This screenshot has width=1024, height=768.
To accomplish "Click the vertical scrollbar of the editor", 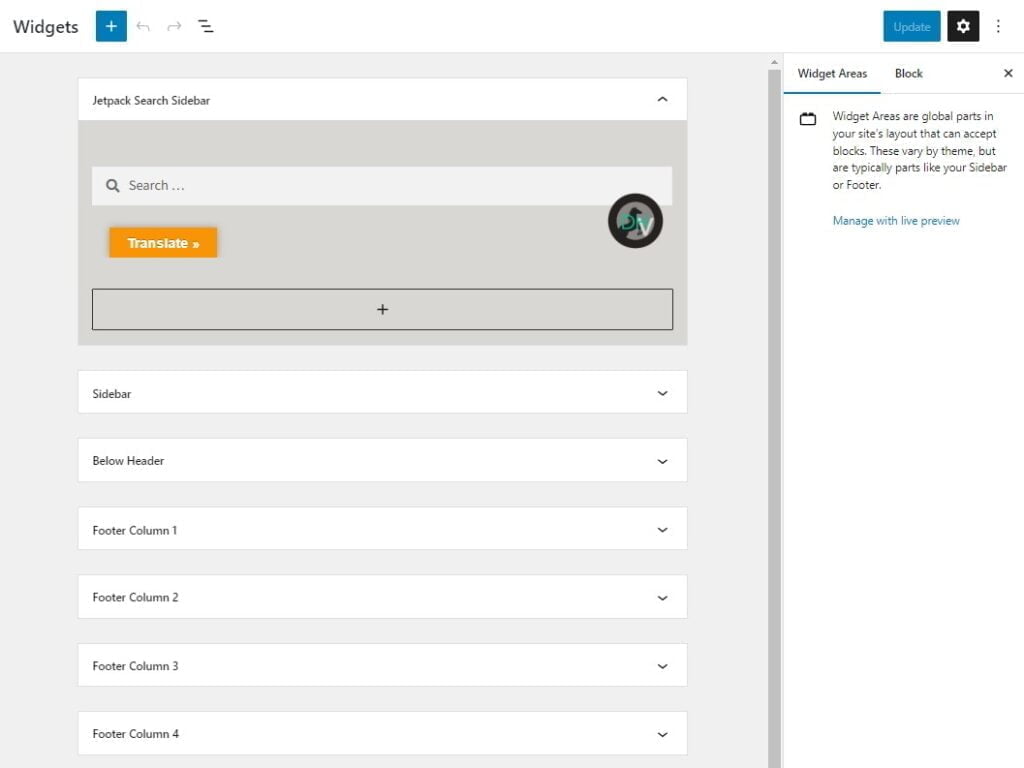I will coord(775,418).
